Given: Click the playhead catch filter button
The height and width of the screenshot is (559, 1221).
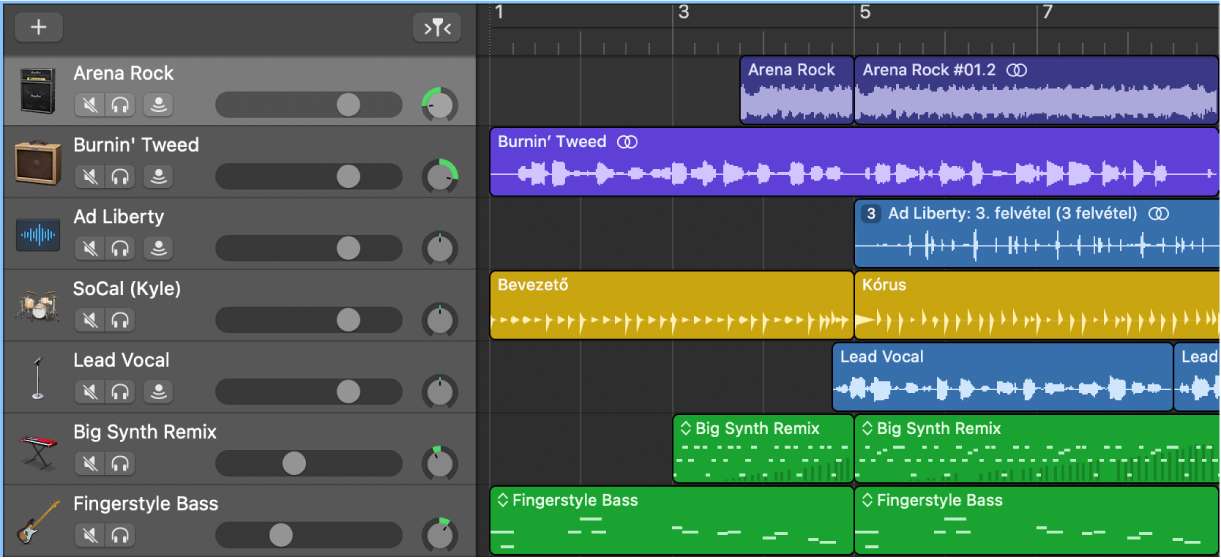Looking at the screenshot, I should coord(437,28).
